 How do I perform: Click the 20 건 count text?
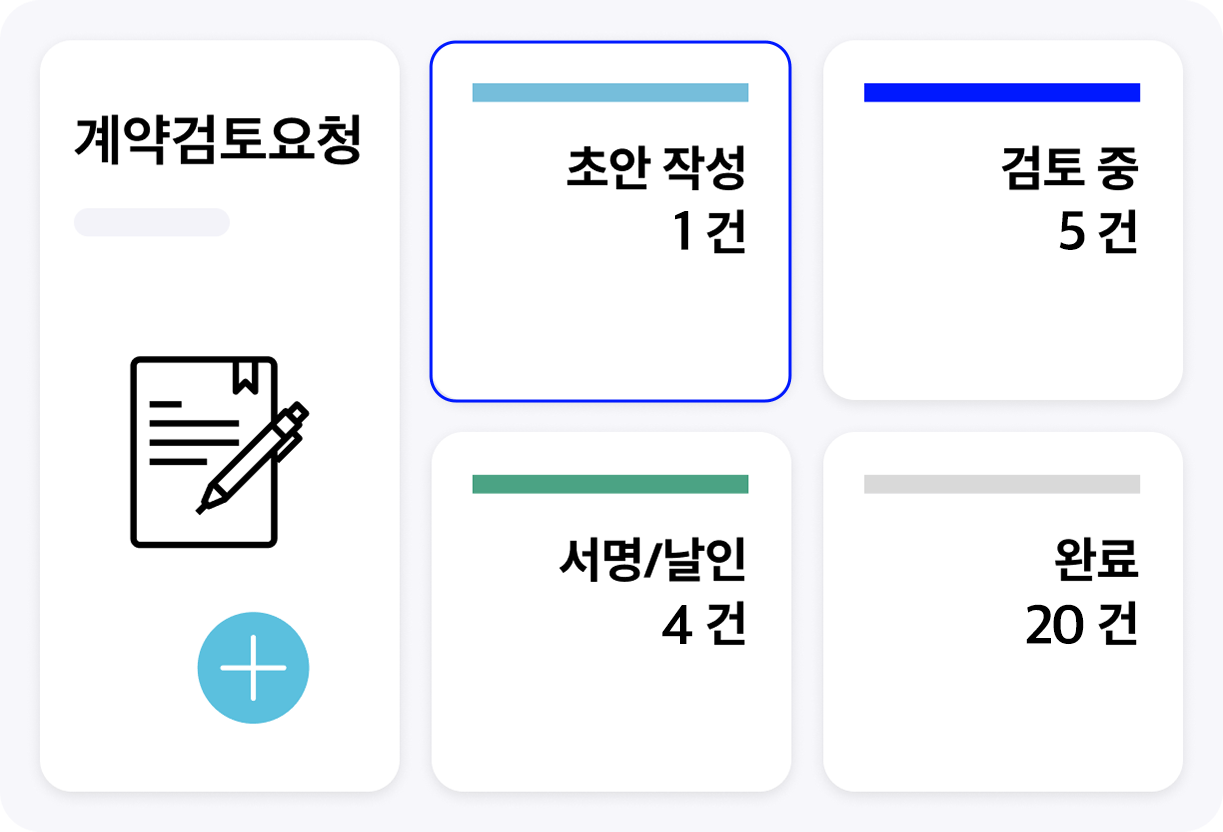click(1082, 625)
